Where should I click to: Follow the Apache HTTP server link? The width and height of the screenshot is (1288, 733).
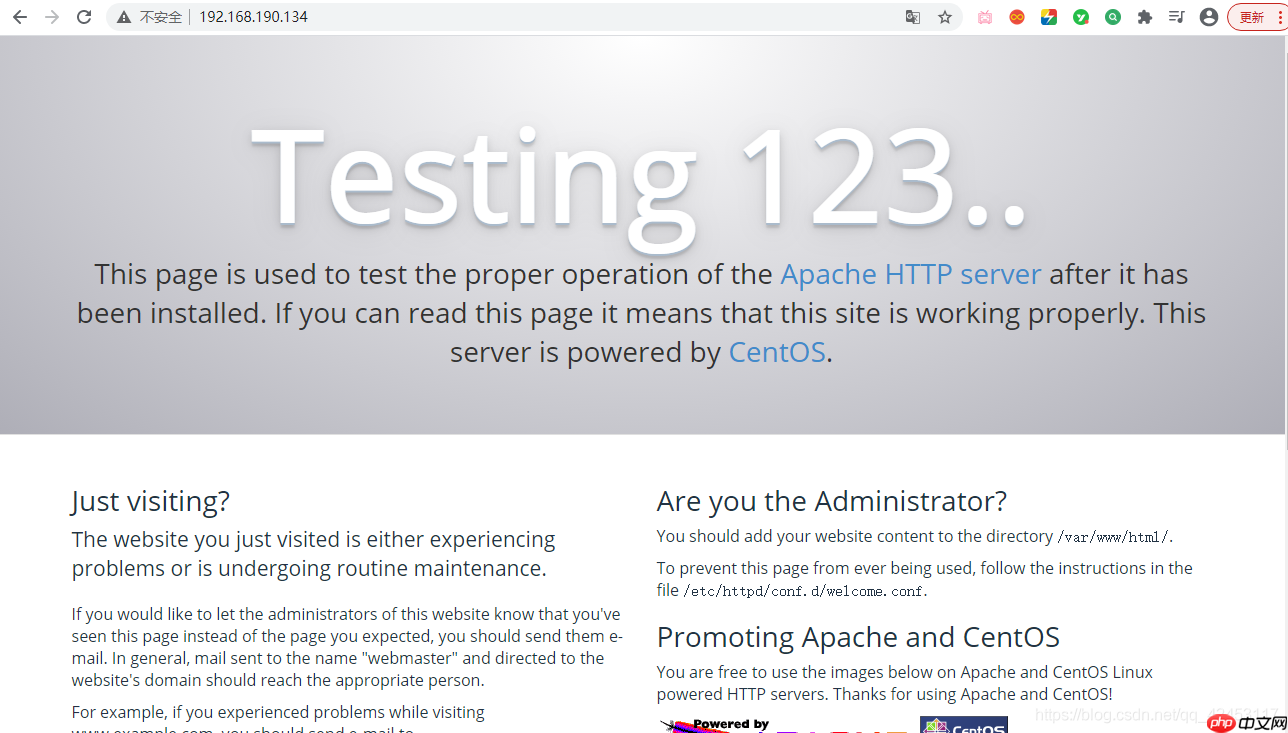click(910, 274)
